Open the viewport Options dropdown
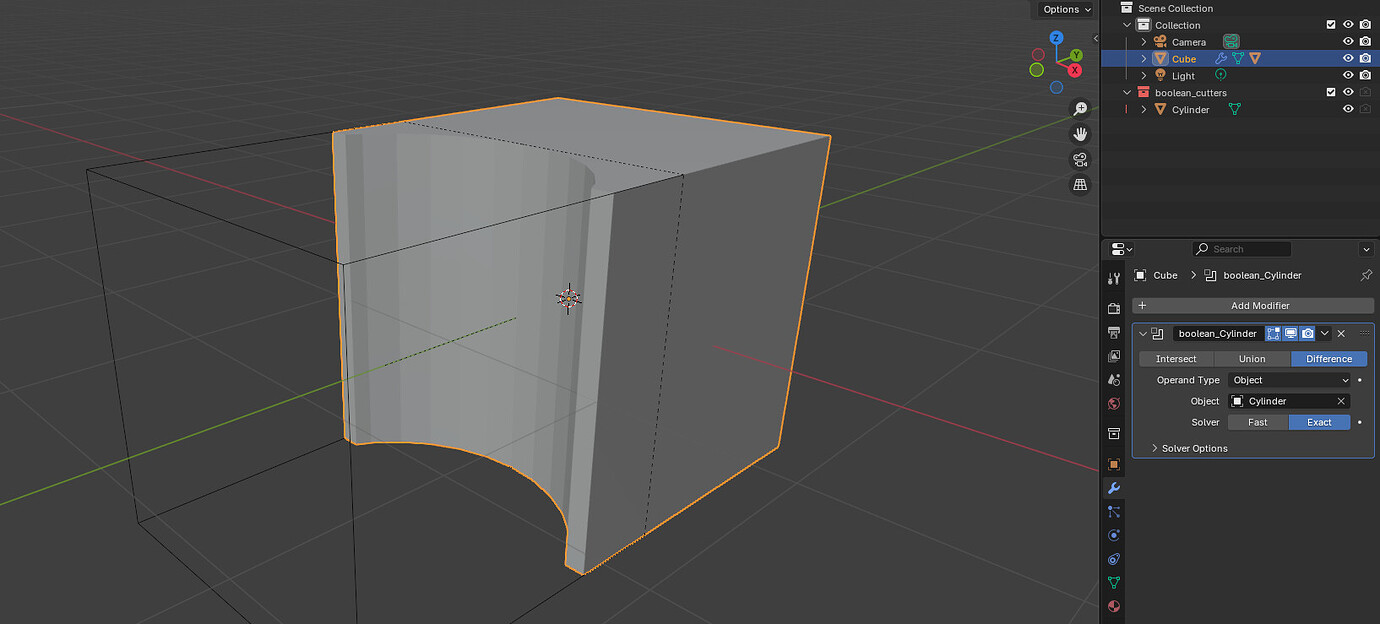This screenshot has height=624, width=1380. coord(1066,9)
